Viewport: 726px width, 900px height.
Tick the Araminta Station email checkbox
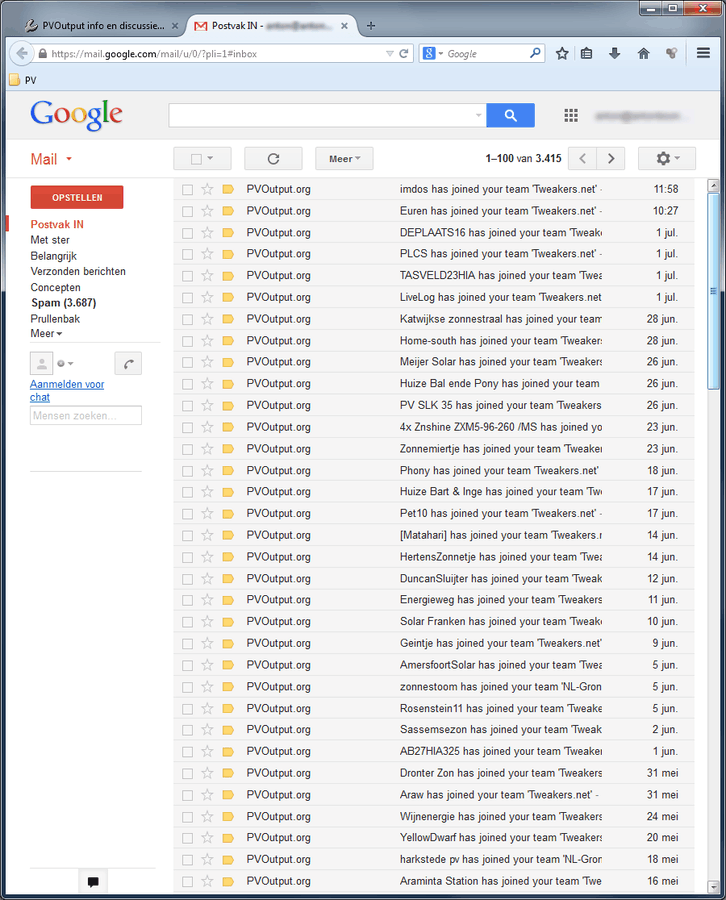(x=187, y=881)
